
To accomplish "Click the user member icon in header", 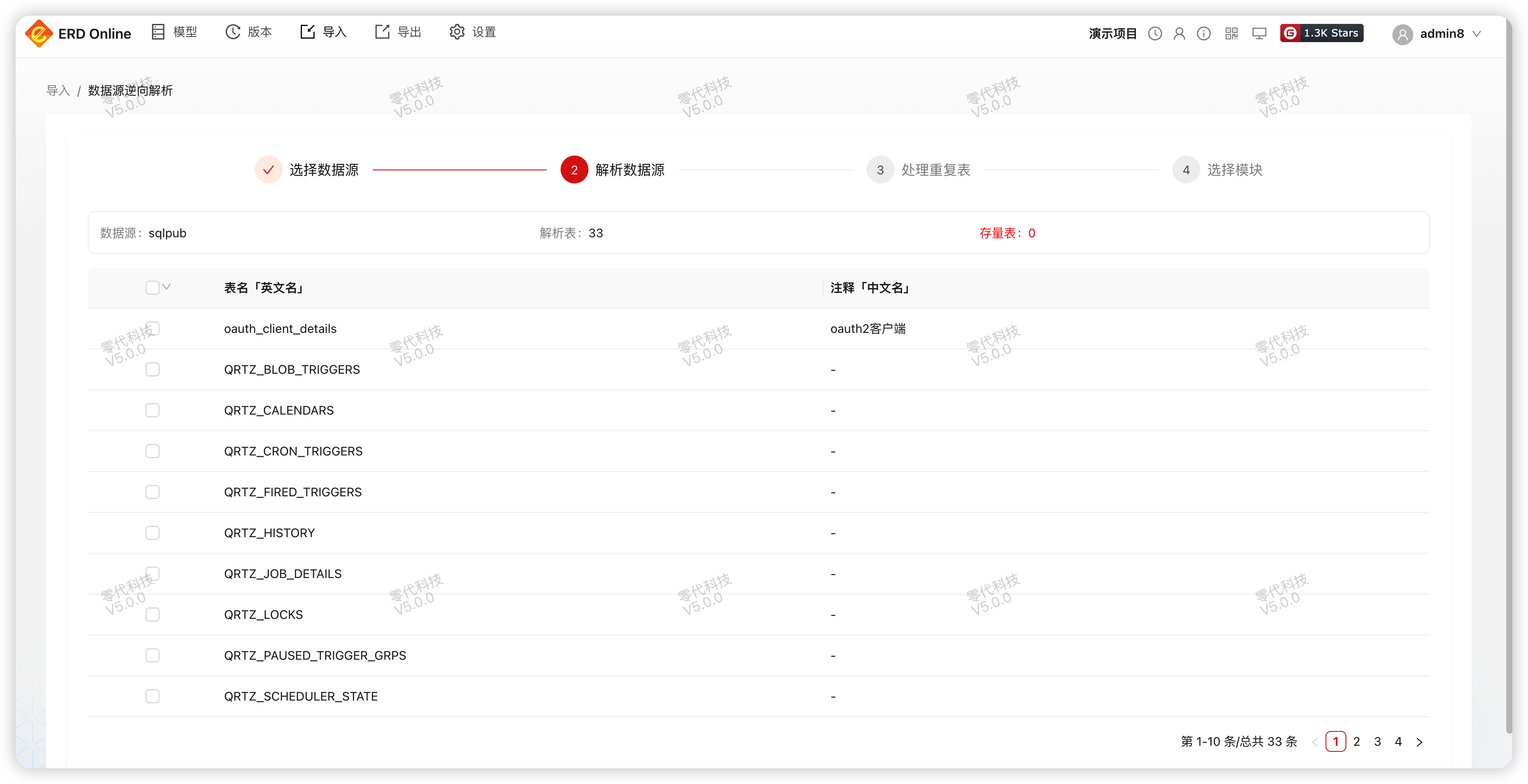I will pyautogui.click(x=1179, y=34).
